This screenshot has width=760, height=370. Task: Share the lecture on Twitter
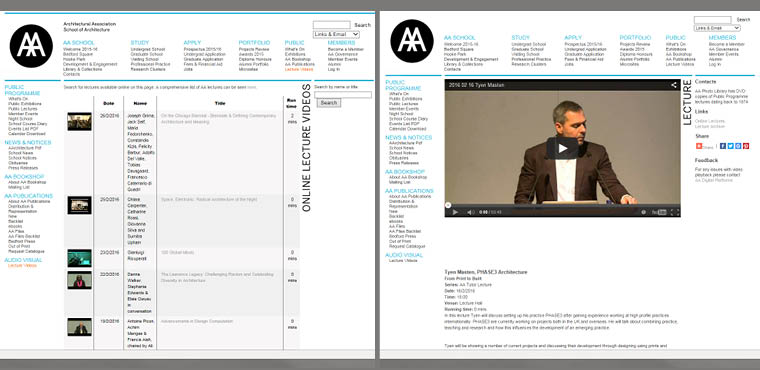730,146
